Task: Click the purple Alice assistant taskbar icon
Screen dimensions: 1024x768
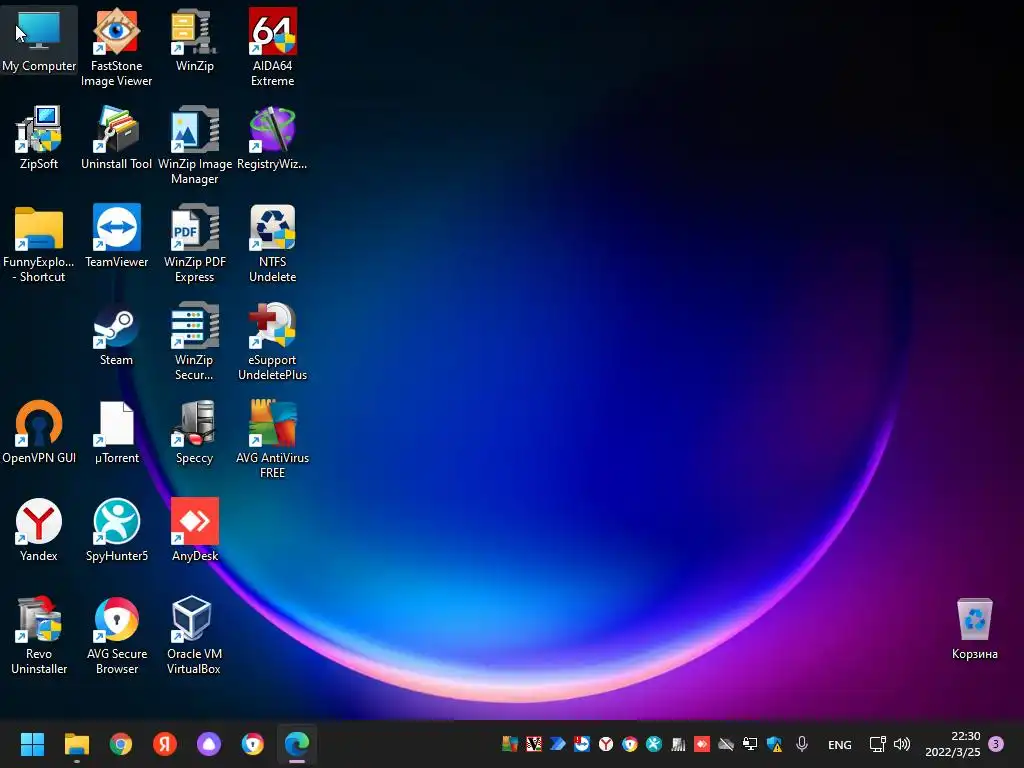Action: pyautogui.click(x=209, y=744)
